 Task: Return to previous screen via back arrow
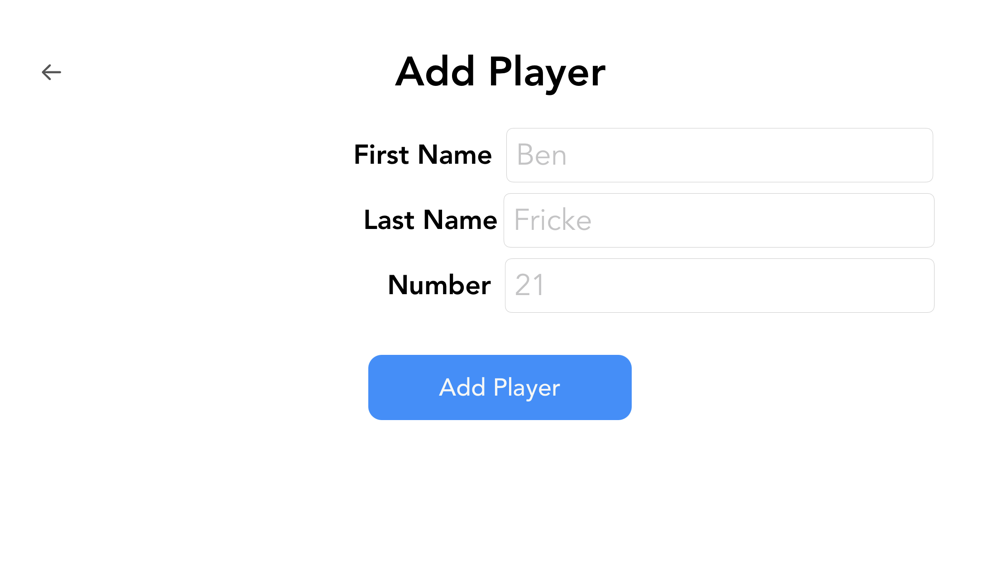(x=51, y=72)
